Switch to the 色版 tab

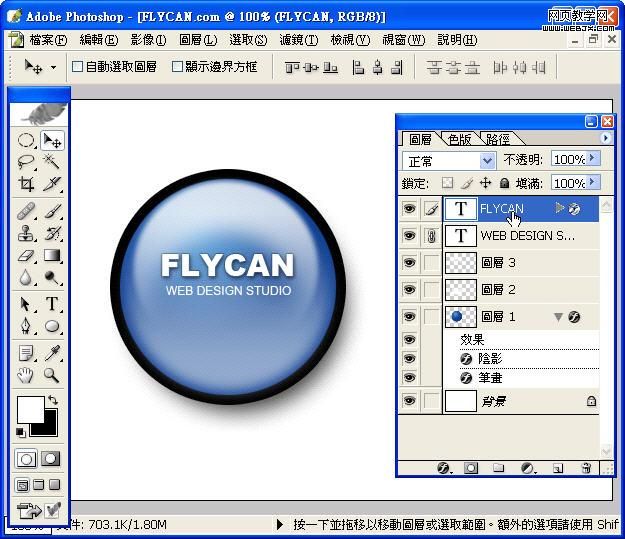(459, 139)
